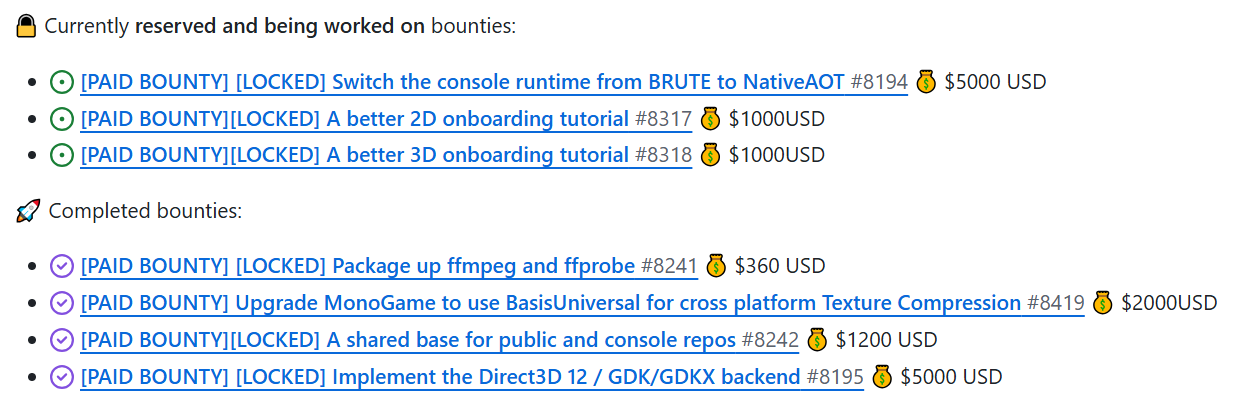Open the Direct3D 12 GDK backend issue
This screenshot has height=410, width=1235.
(440, 377)
